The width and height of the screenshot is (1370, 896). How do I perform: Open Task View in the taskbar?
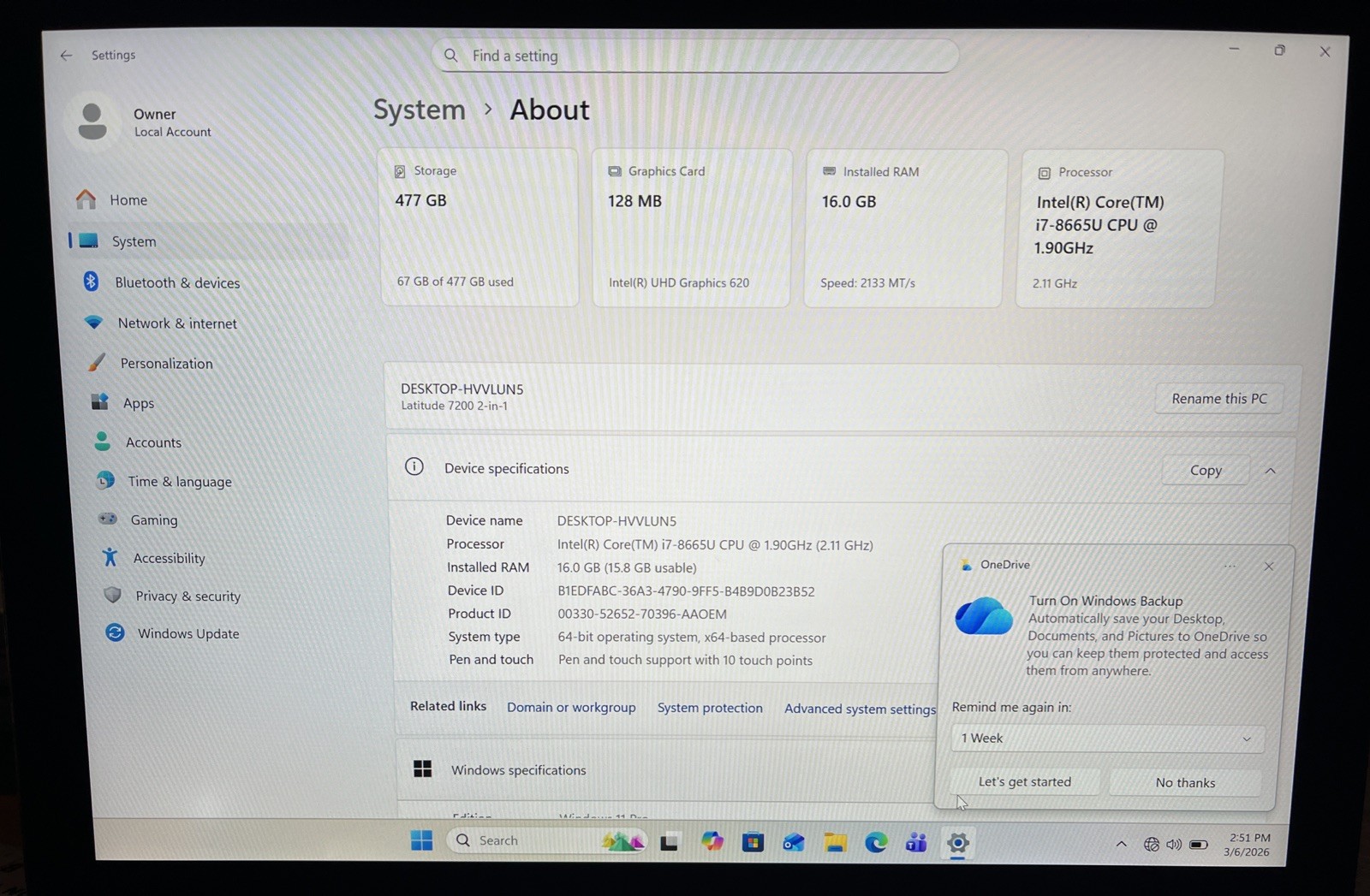(670, 842)
